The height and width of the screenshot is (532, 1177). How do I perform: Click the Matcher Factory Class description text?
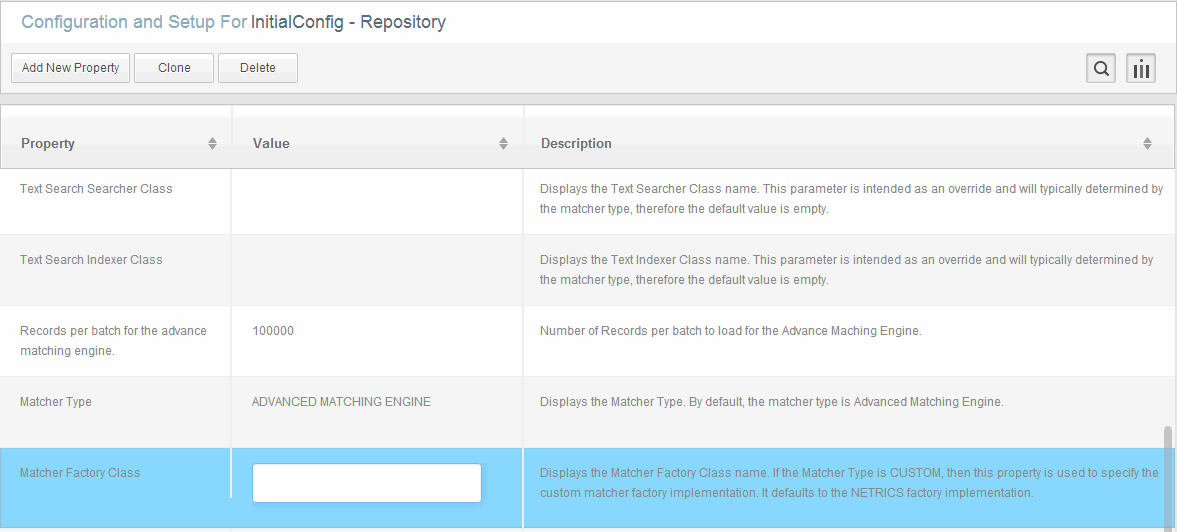(x=849, y=483)
